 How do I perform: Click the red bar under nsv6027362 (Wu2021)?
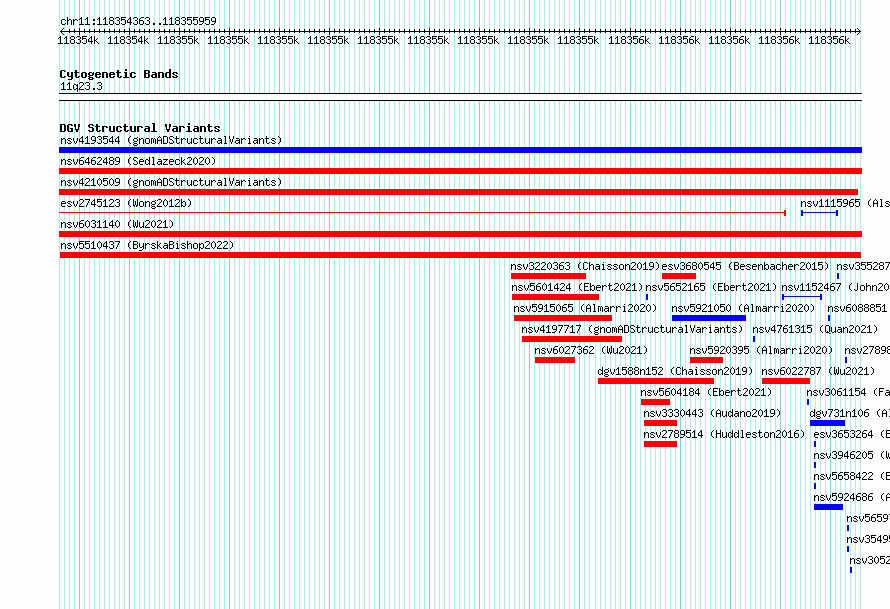click(555, 360)
